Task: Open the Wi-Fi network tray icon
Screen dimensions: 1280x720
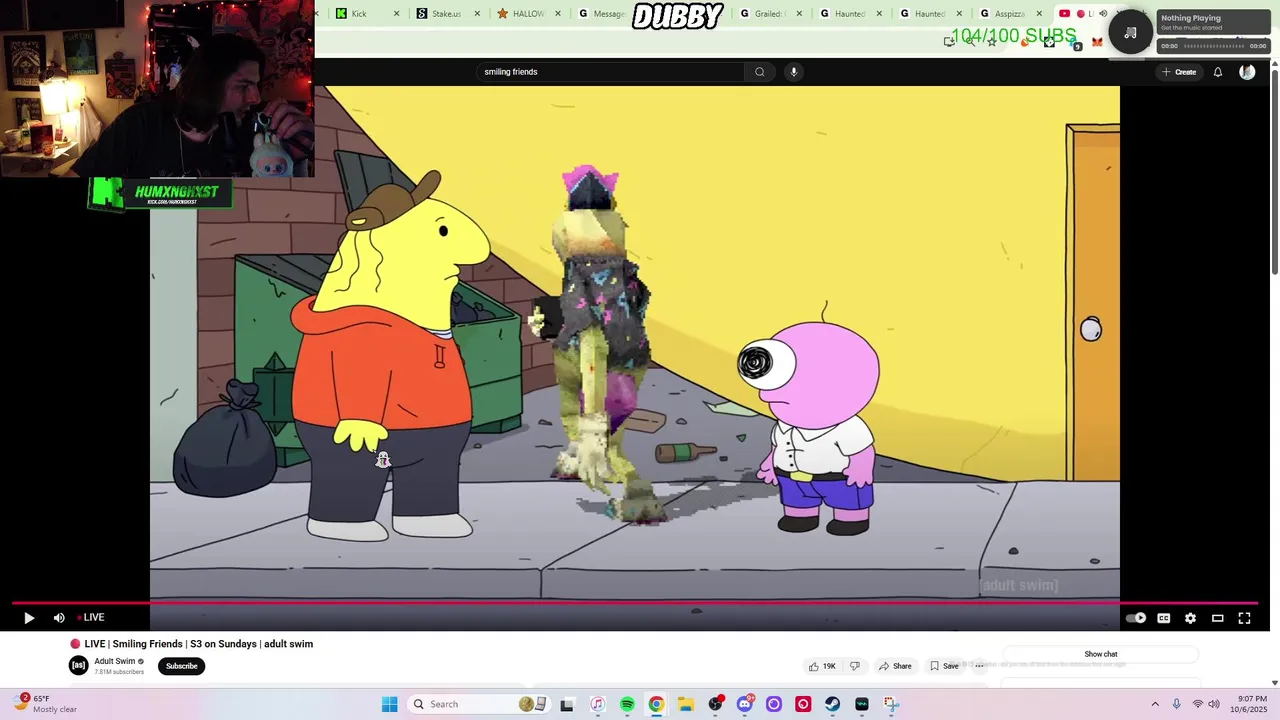Action: [1198, 704]
